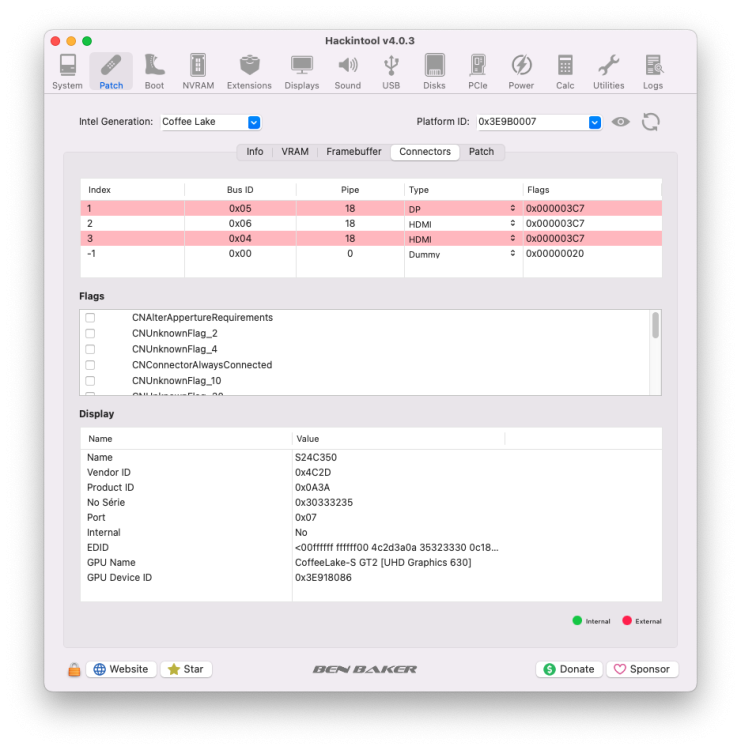Select the Connectors tab

point(425,152)
